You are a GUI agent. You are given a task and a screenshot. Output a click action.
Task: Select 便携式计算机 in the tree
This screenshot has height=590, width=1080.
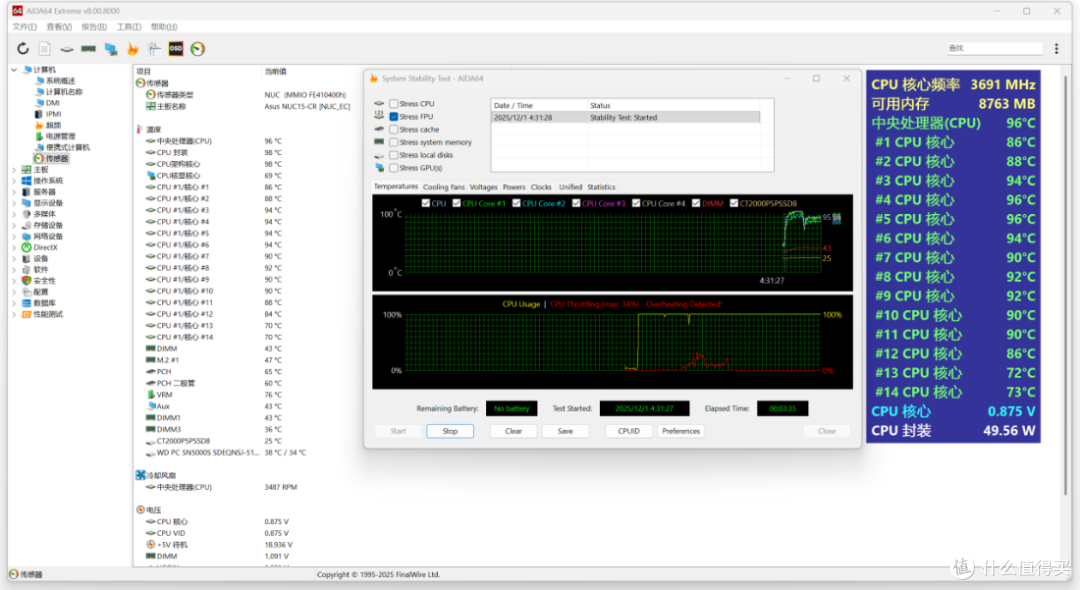point(68,147)
